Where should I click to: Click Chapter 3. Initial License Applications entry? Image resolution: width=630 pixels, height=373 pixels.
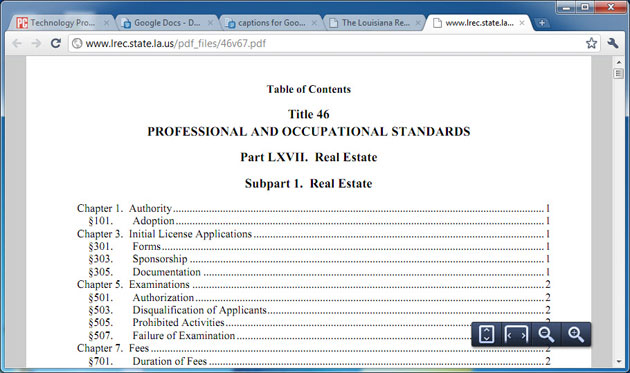tap(313, 234)
